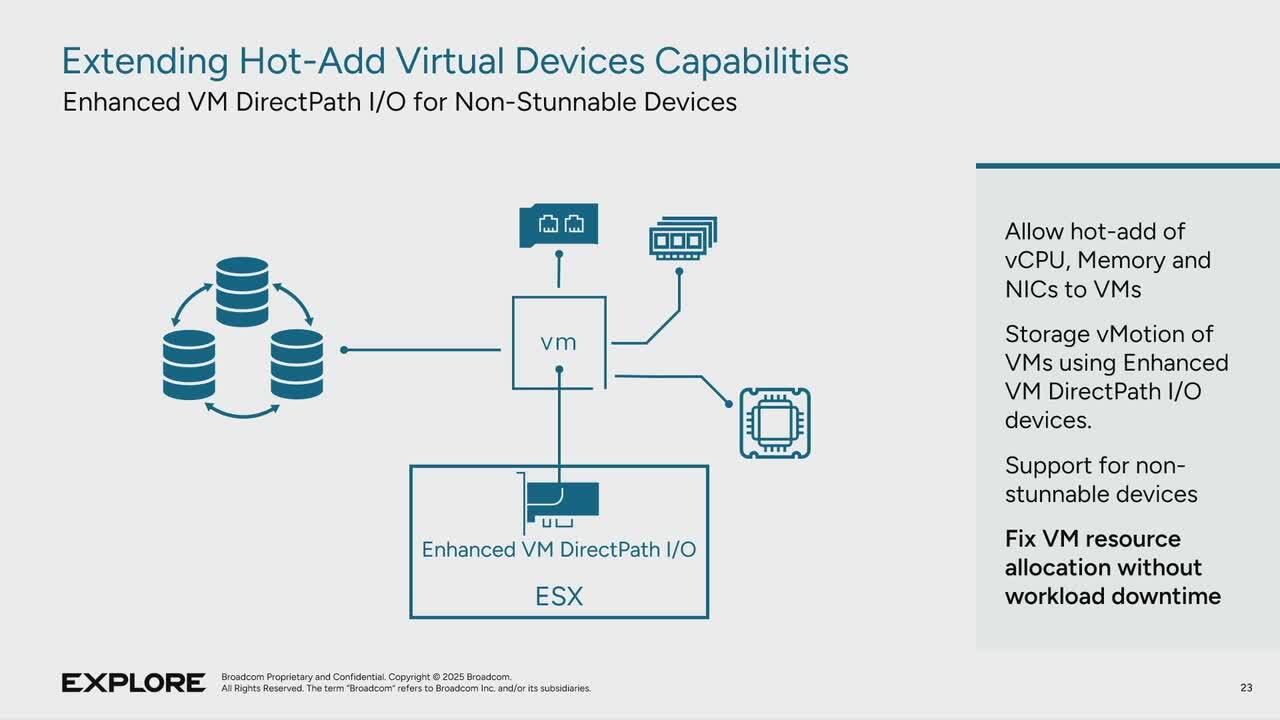Select the memory module icon
Screen dimensions: 1280x720
683,240
